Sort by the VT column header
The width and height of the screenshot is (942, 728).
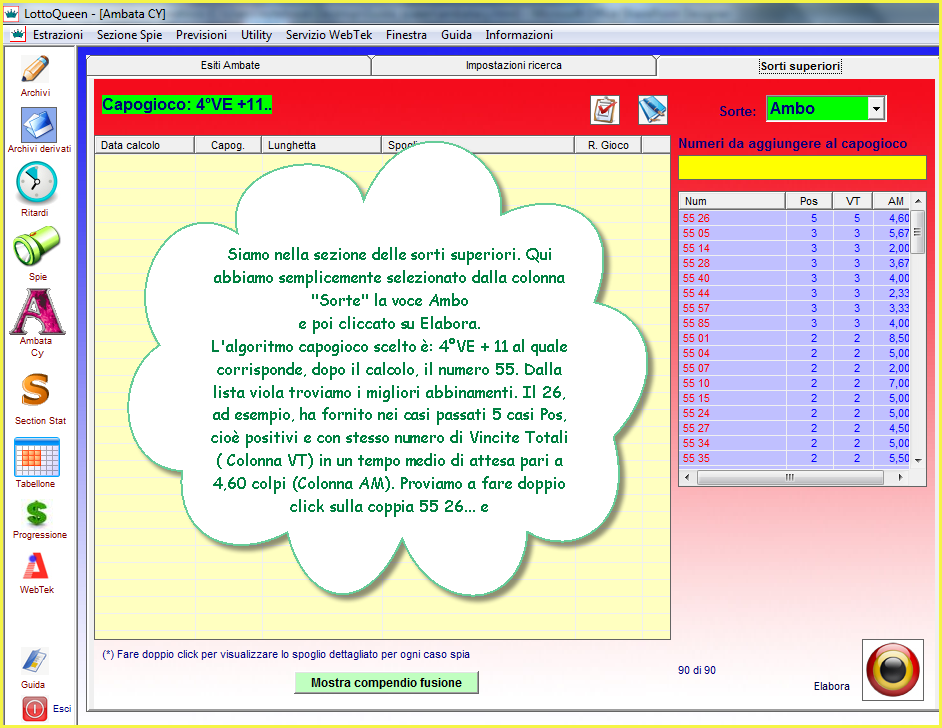tap(852, 201)
